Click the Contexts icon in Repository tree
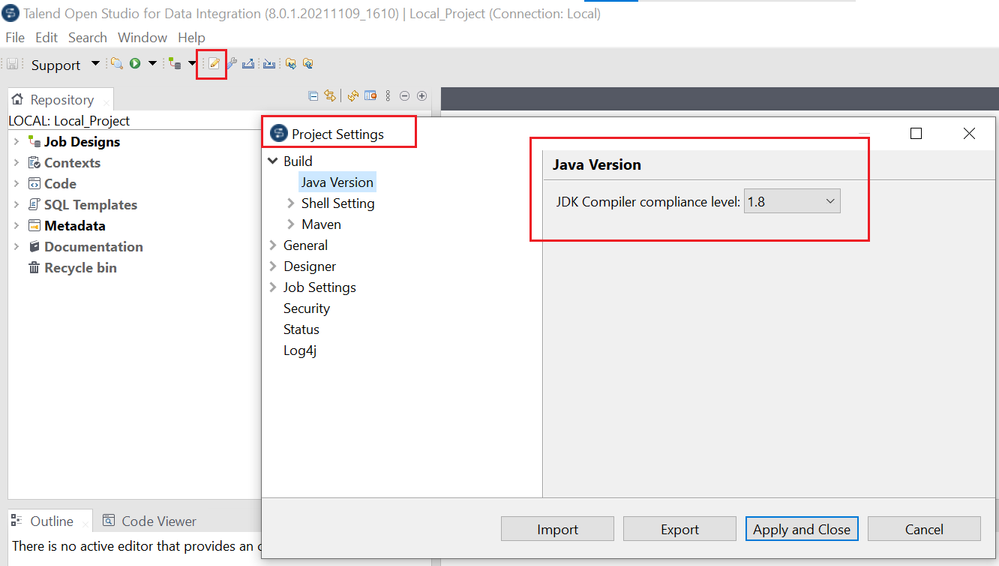 [34, 163]
